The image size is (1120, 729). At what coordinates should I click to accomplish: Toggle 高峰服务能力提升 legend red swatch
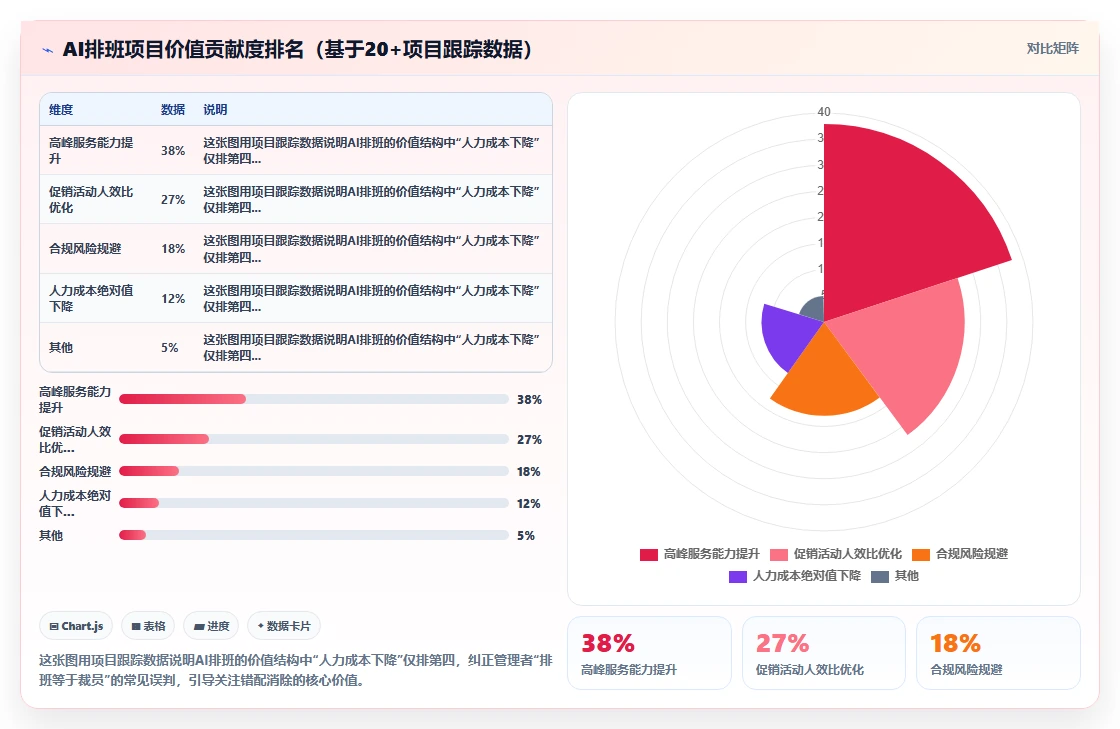coord(649,555)
